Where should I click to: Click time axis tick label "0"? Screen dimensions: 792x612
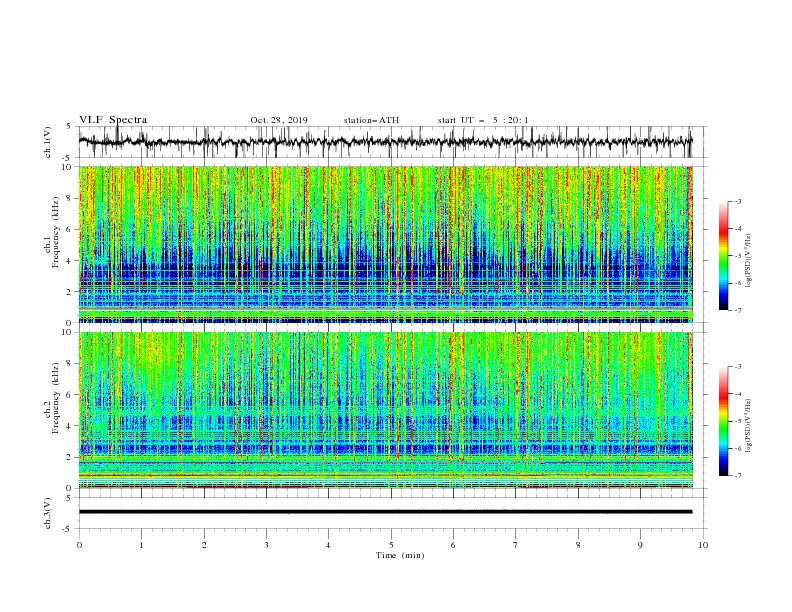pyautogui.click(x=79, y=545)
